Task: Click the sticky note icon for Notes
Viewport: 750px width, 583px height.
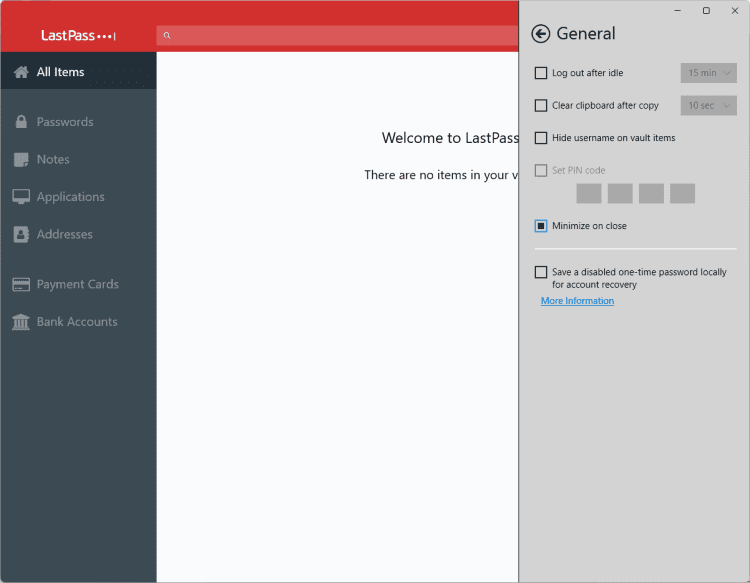Action: tap(21, 159)
